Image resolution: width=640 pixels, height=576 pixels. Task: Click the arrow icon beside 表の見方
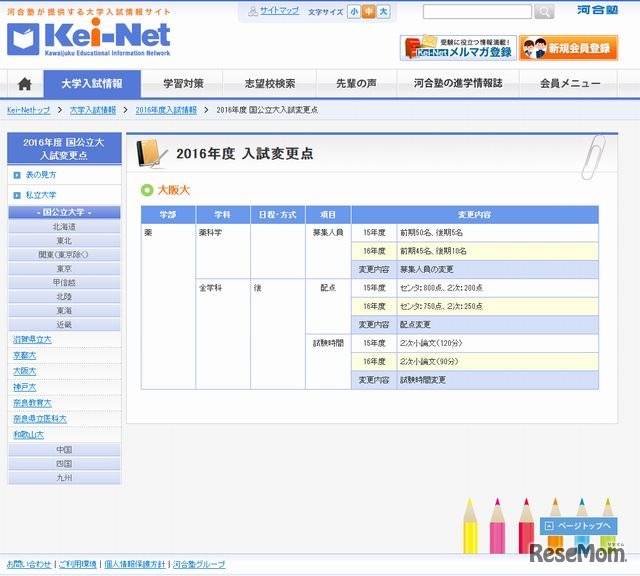tap(17, 175)
